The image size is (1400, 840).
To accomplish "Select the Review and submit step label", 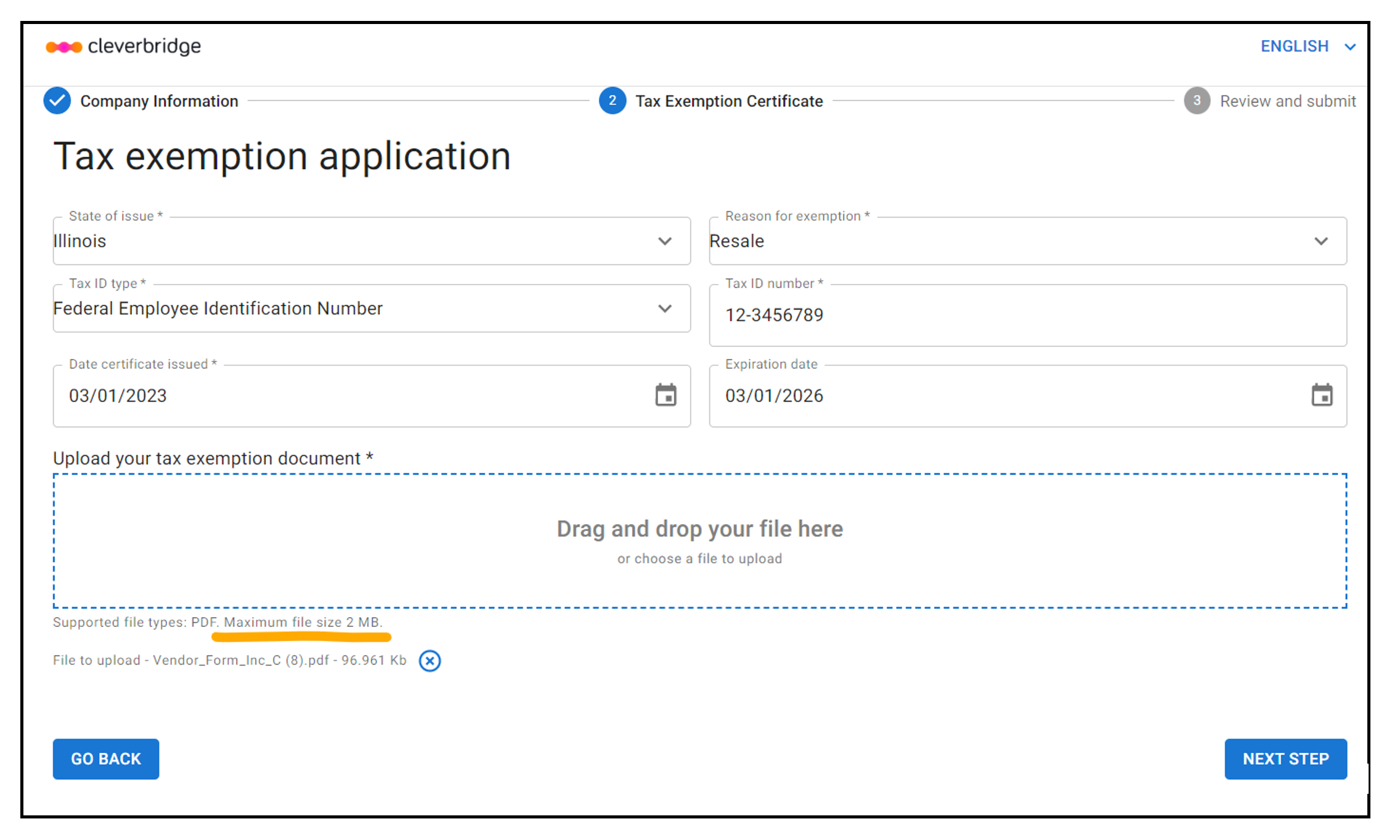I will (1287, 100).
